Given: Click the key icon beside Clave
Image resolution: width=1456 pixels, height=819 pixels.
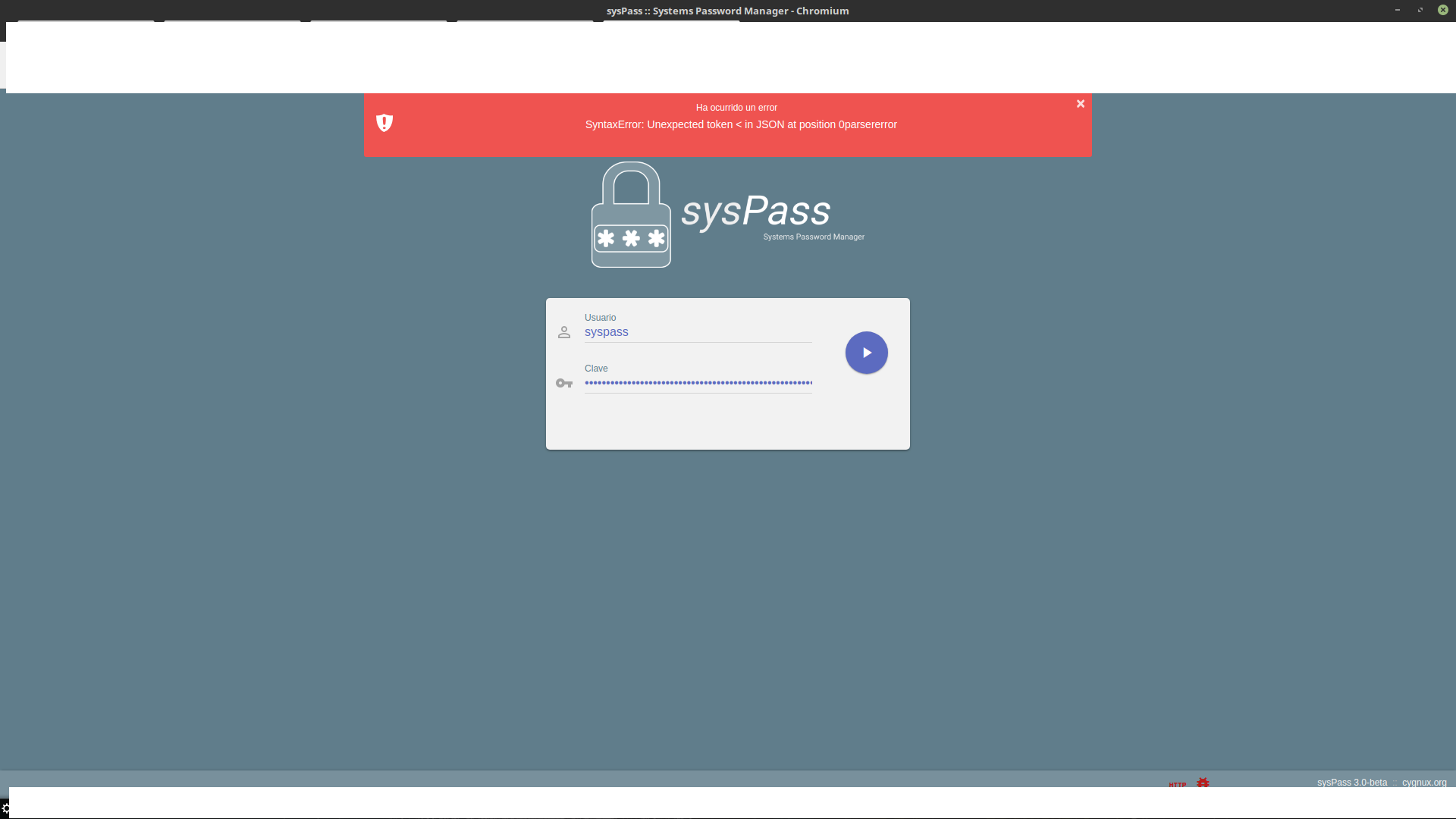Looking at the screenshot, I should [x=564, y=383].
